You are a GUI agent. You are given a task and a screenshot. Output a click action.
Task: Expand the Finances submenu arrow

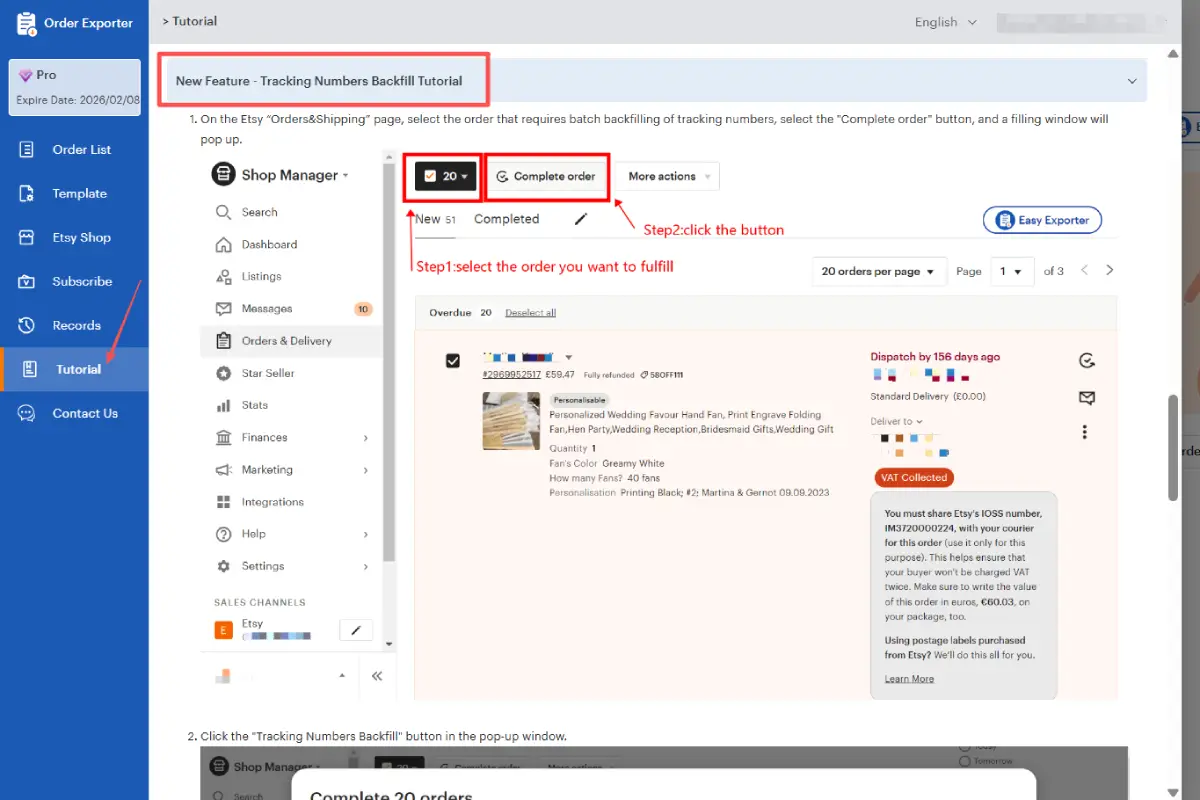[x=366, y=438]
